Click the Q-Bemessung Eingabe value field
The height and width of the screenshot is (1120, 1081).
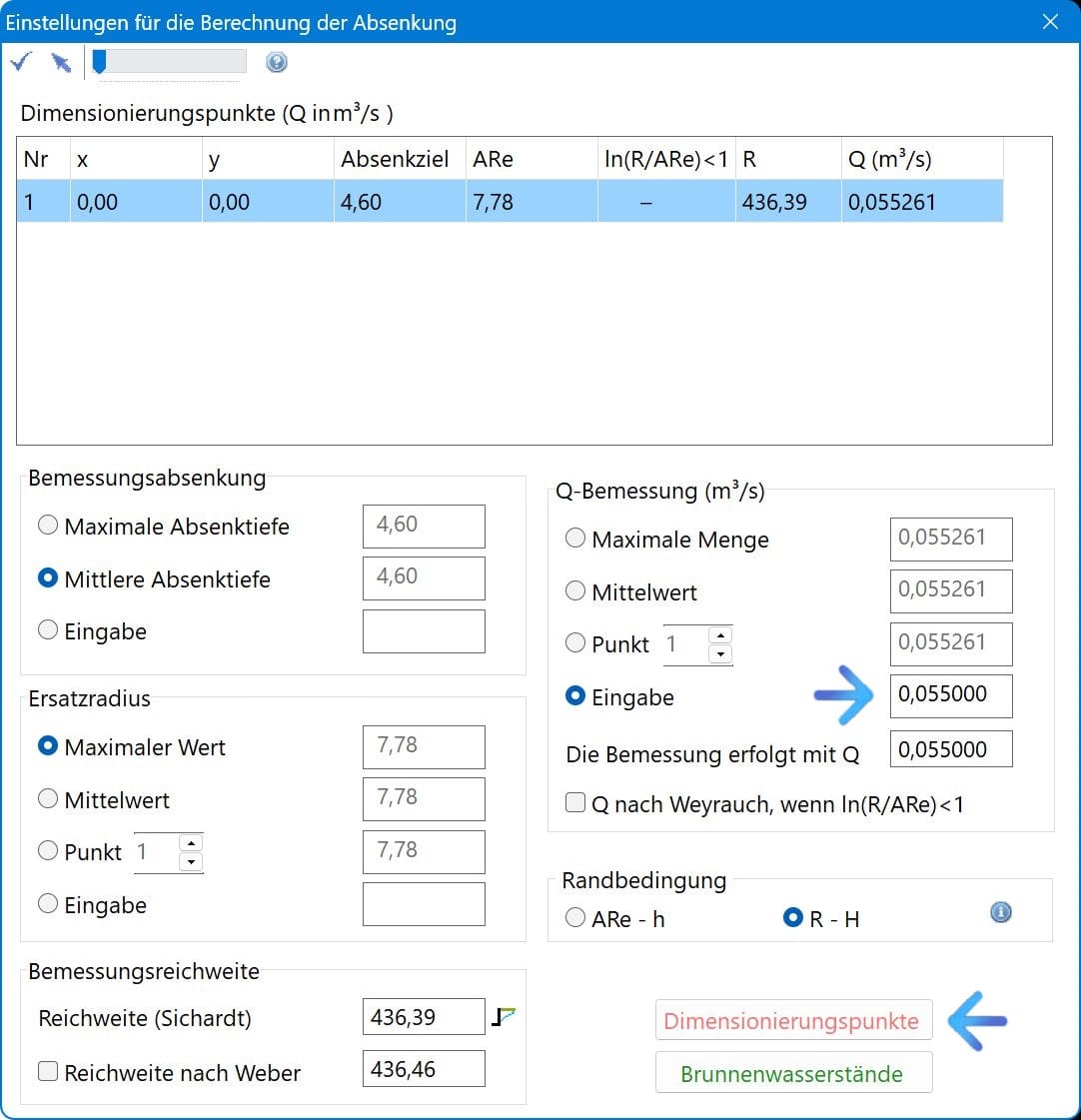point(950,695)
